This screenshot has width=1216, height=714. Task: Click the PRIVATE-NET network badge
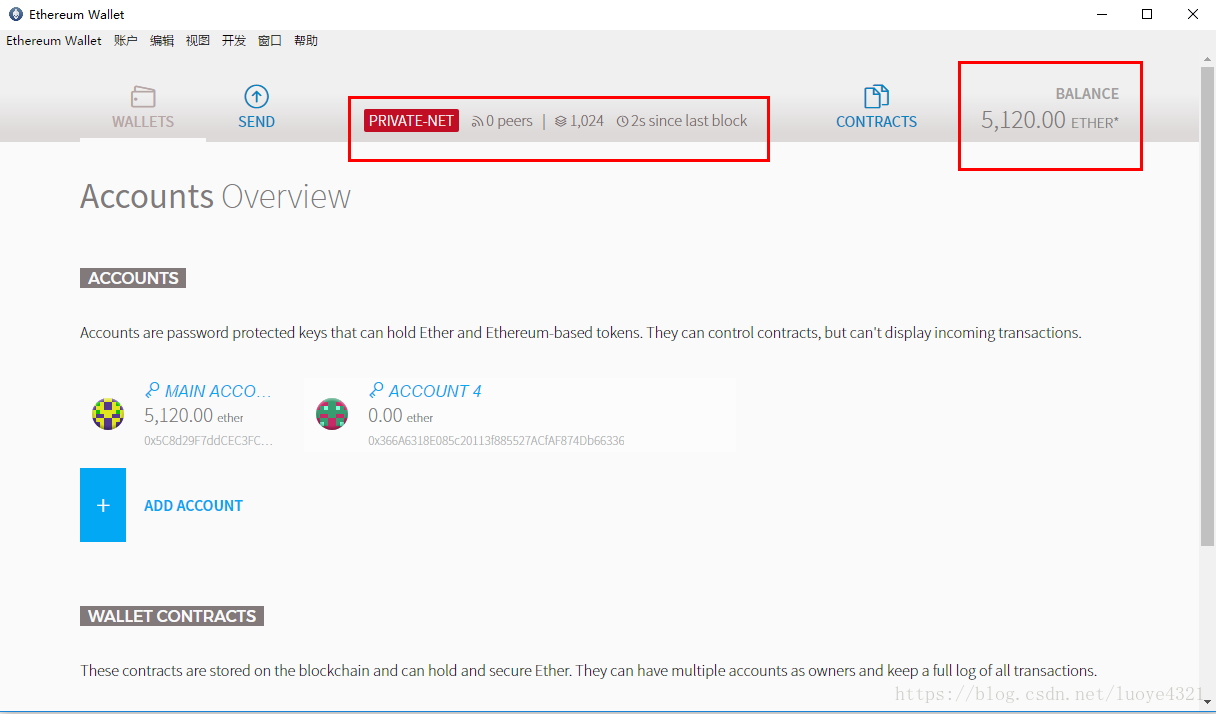coord(411,121)
